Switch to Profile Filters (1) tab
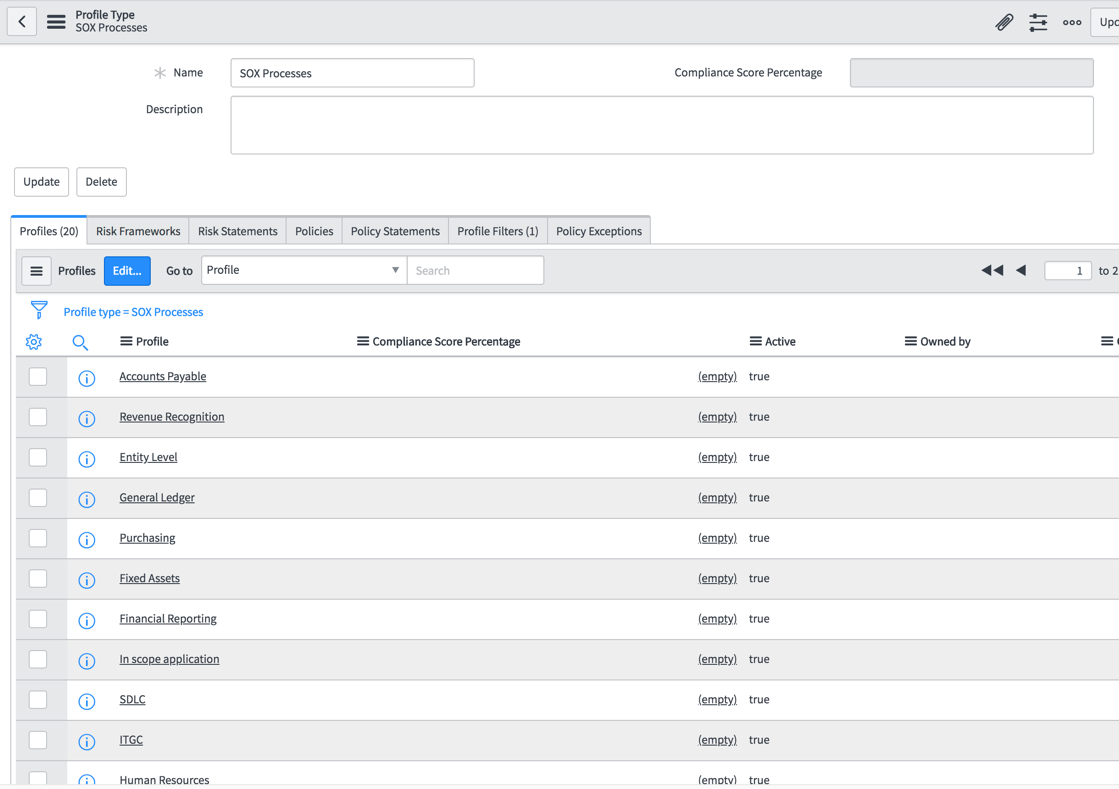1119x789 pixels. [498, 230]
